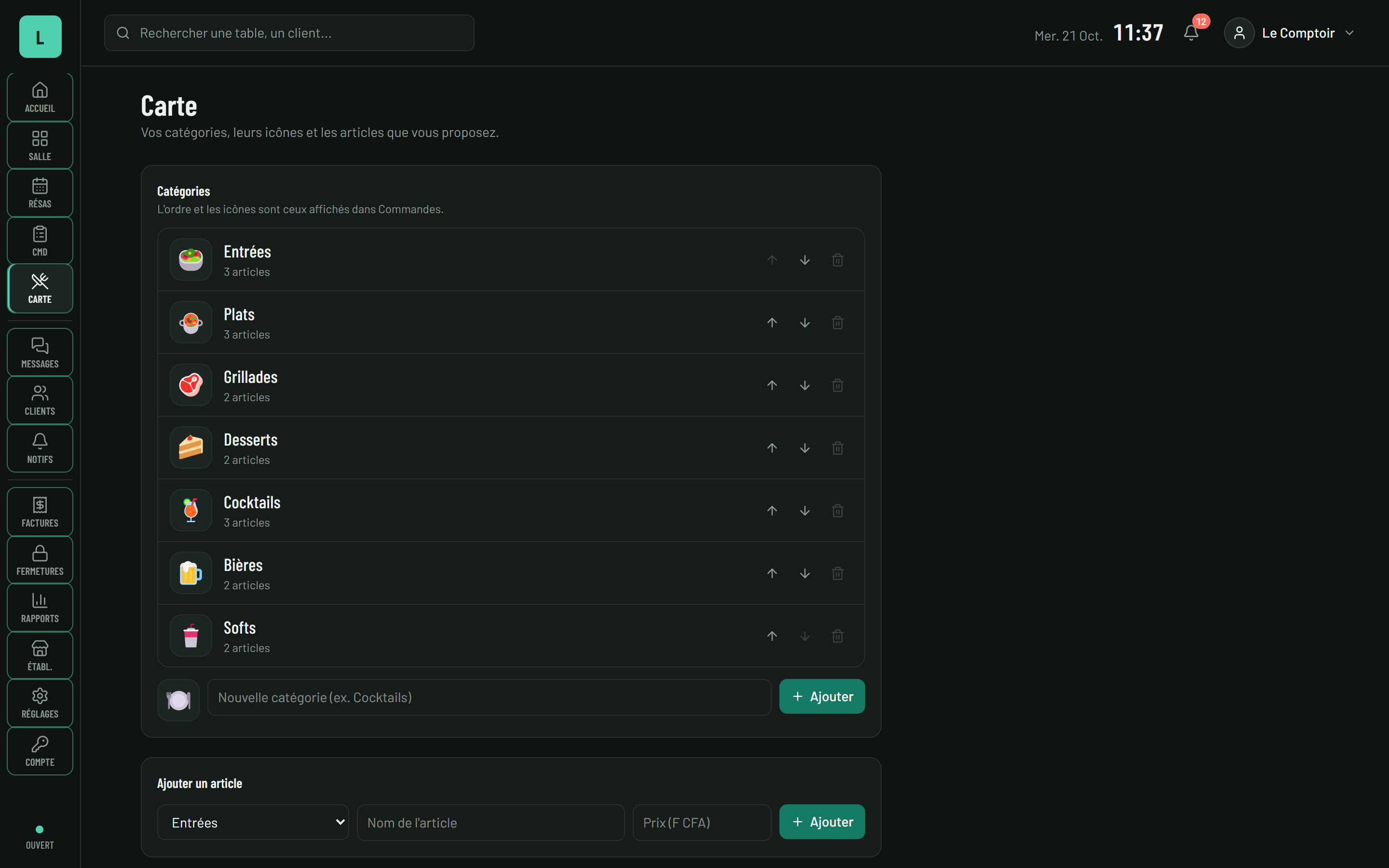Click Ajouter to add the article
The width and height of the screenshot is (1389, 868).
click(x=822, y=822)
